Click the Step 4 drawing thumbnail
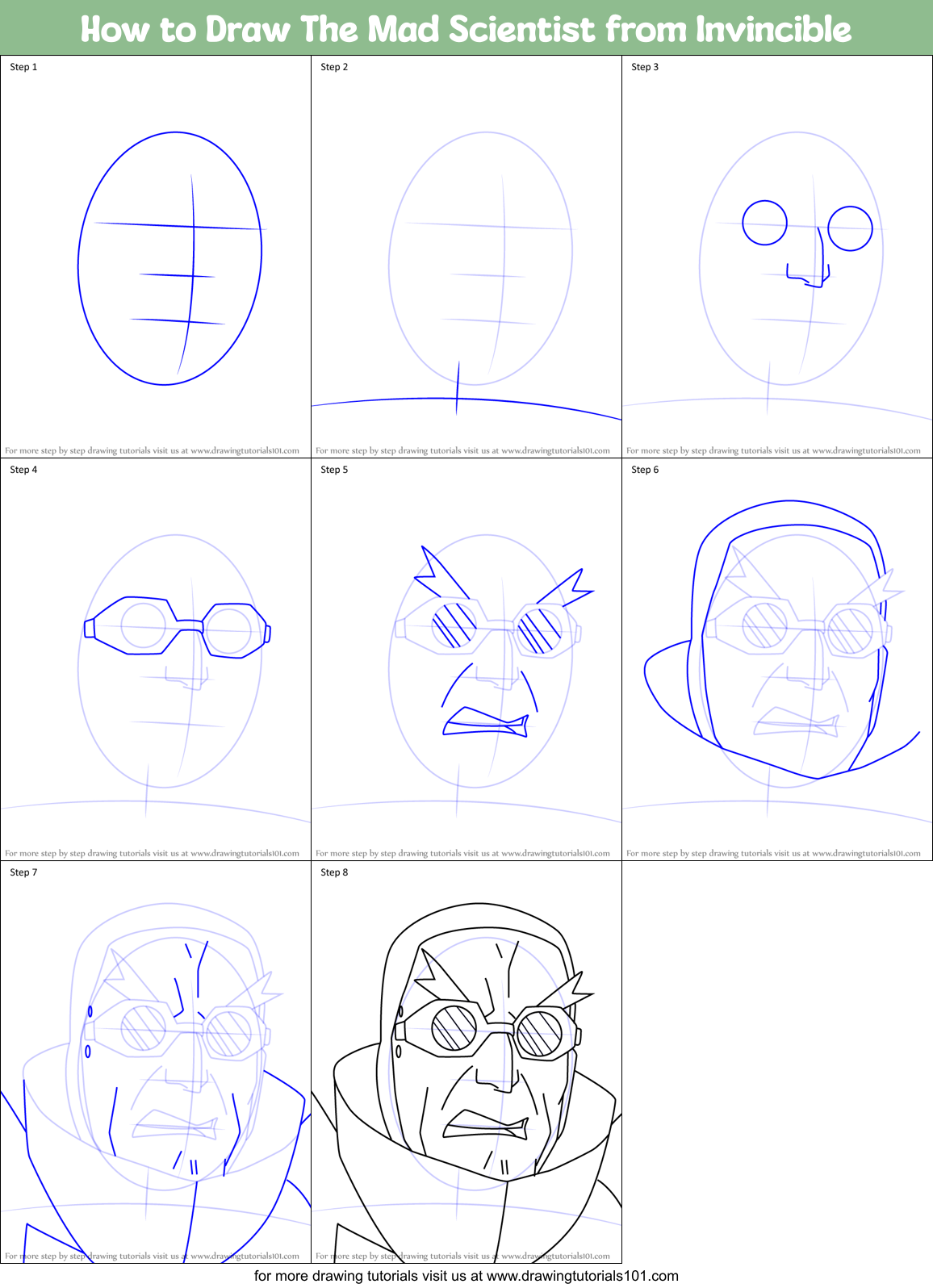 [x=156, y=659]
